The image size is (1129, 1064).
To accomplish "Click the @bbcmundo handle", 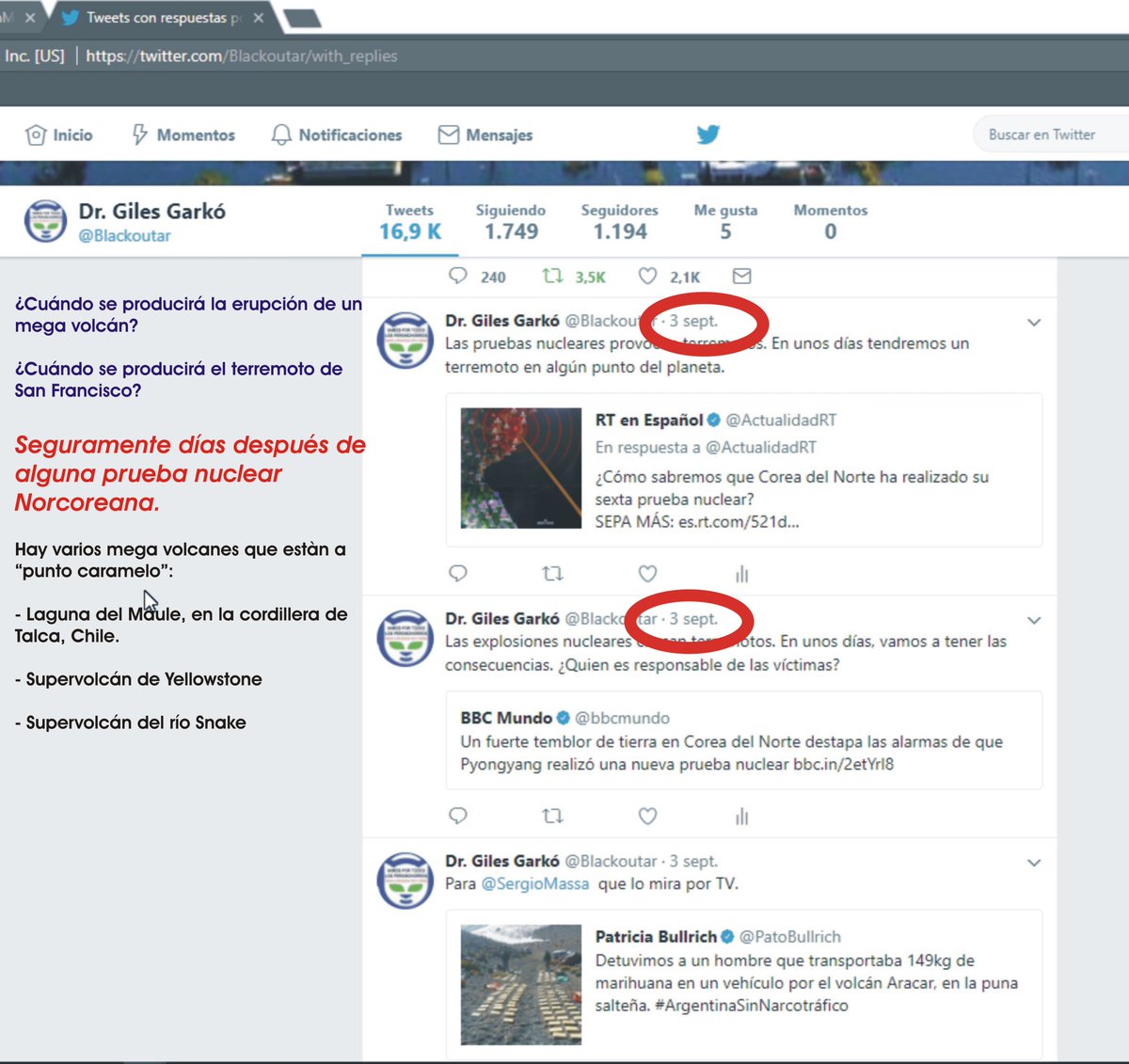I will pos(622,718).
